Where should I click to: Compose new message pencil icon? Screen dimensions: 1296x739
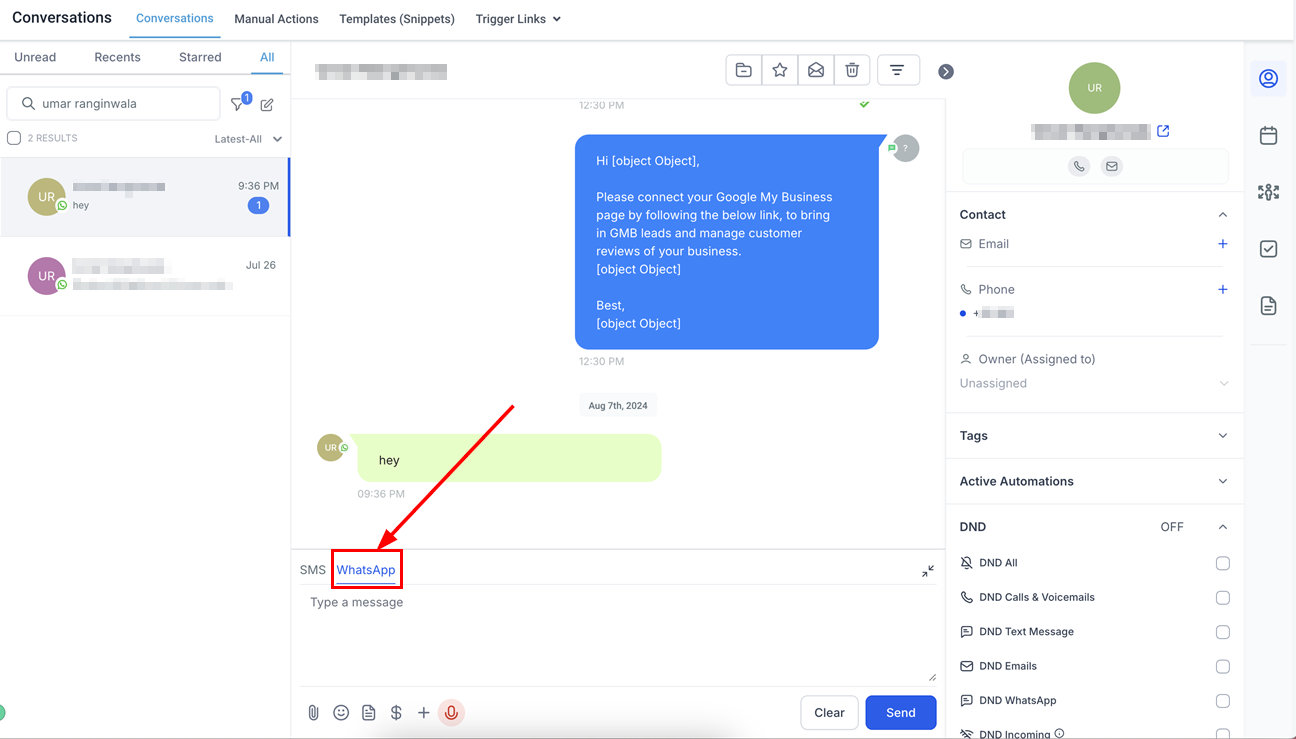pyautogui.click(x=267, y=104)
